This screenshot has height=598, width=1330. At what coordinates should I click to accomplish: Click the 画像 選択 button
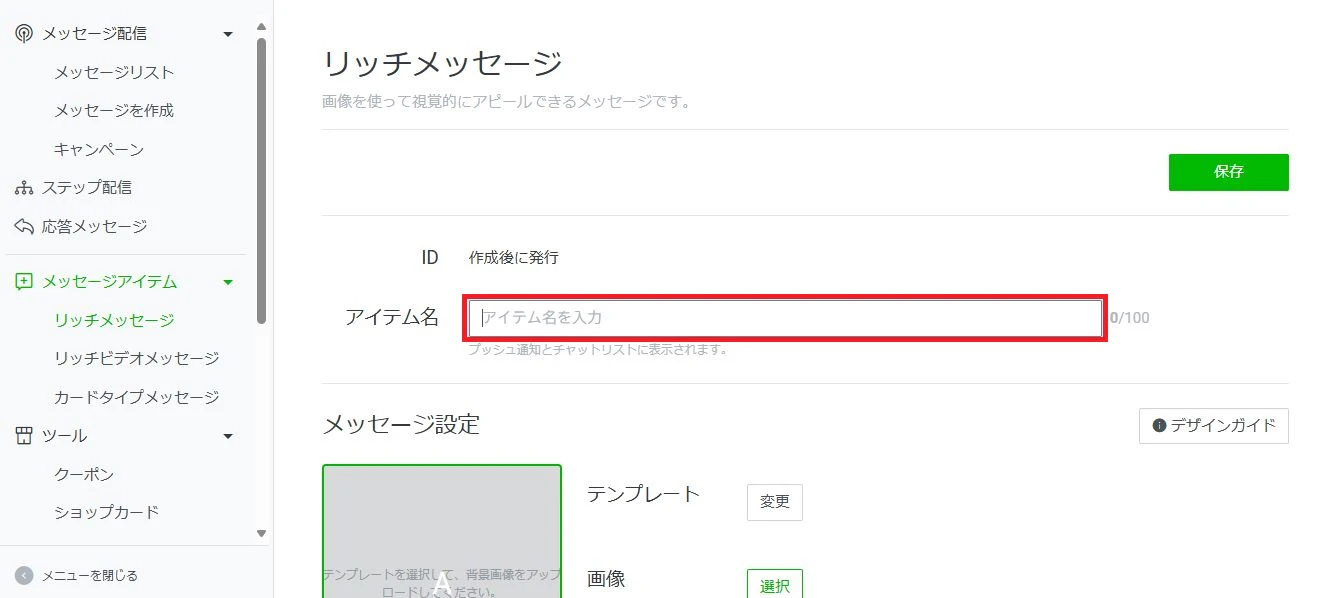[x=775, y=584]
